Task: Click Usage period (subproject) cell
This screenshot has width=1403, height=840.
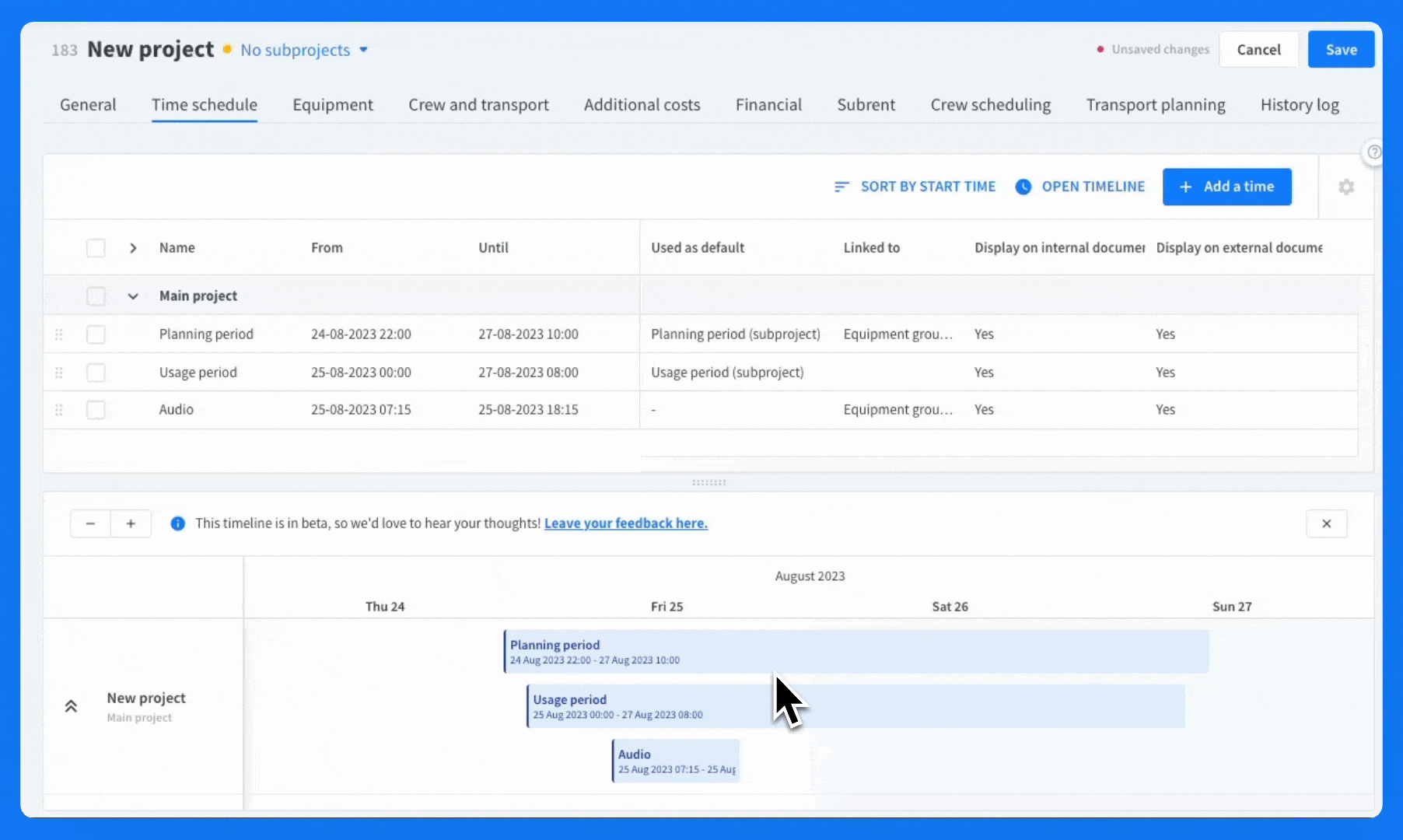Action: coord(727,373)
